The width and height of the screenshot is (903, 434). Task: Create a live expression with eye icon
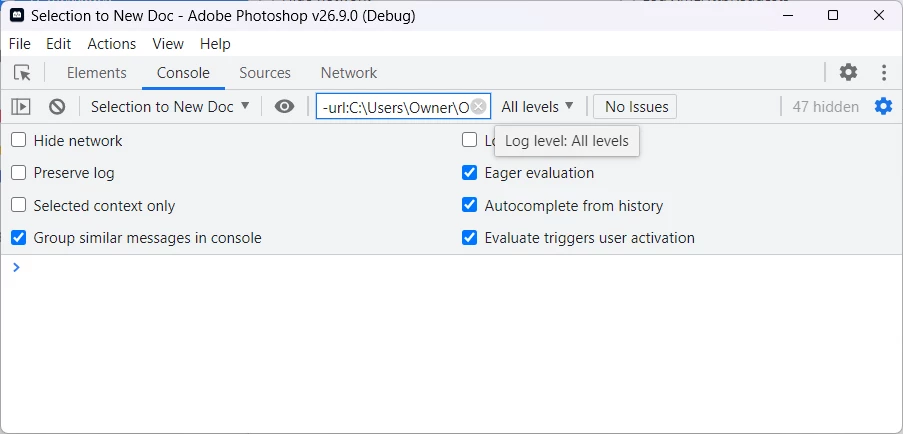point(285,107)
